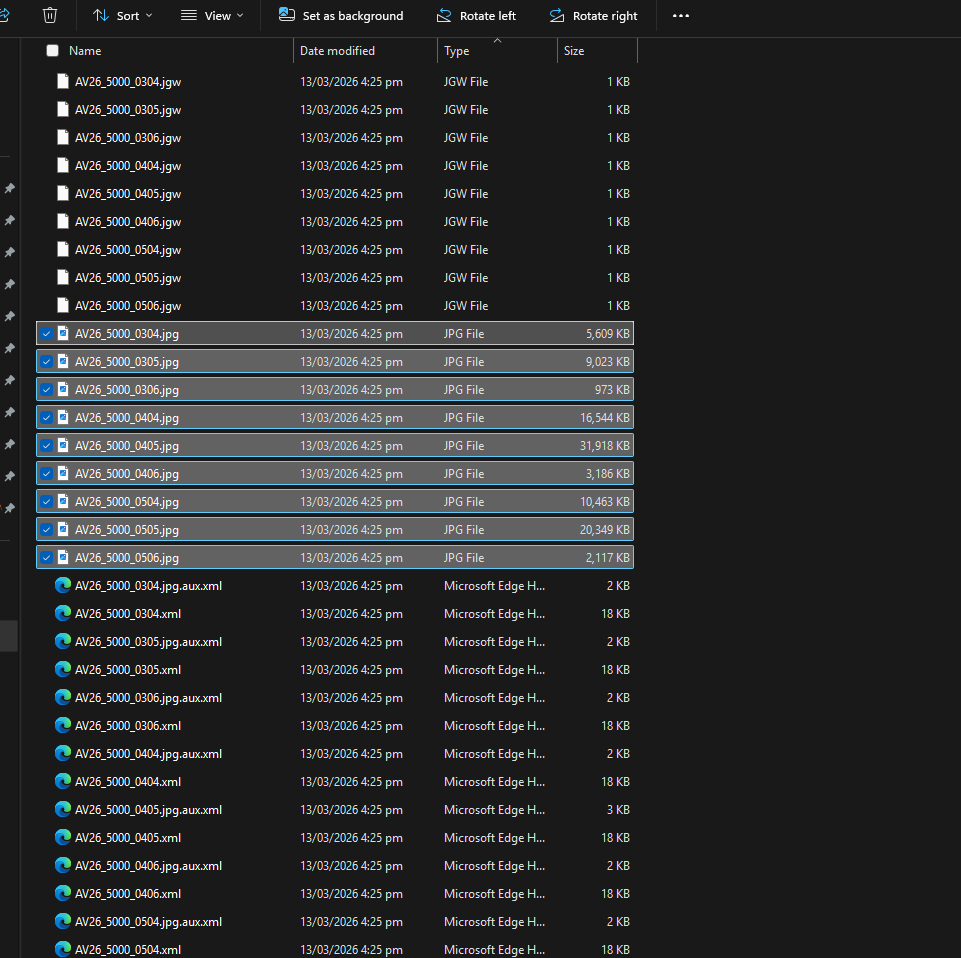Screen dimensions: 961x958
Task: Uncheck the AV26_5000_0304.jpg checkbox
Action: (x=47, y=334)
